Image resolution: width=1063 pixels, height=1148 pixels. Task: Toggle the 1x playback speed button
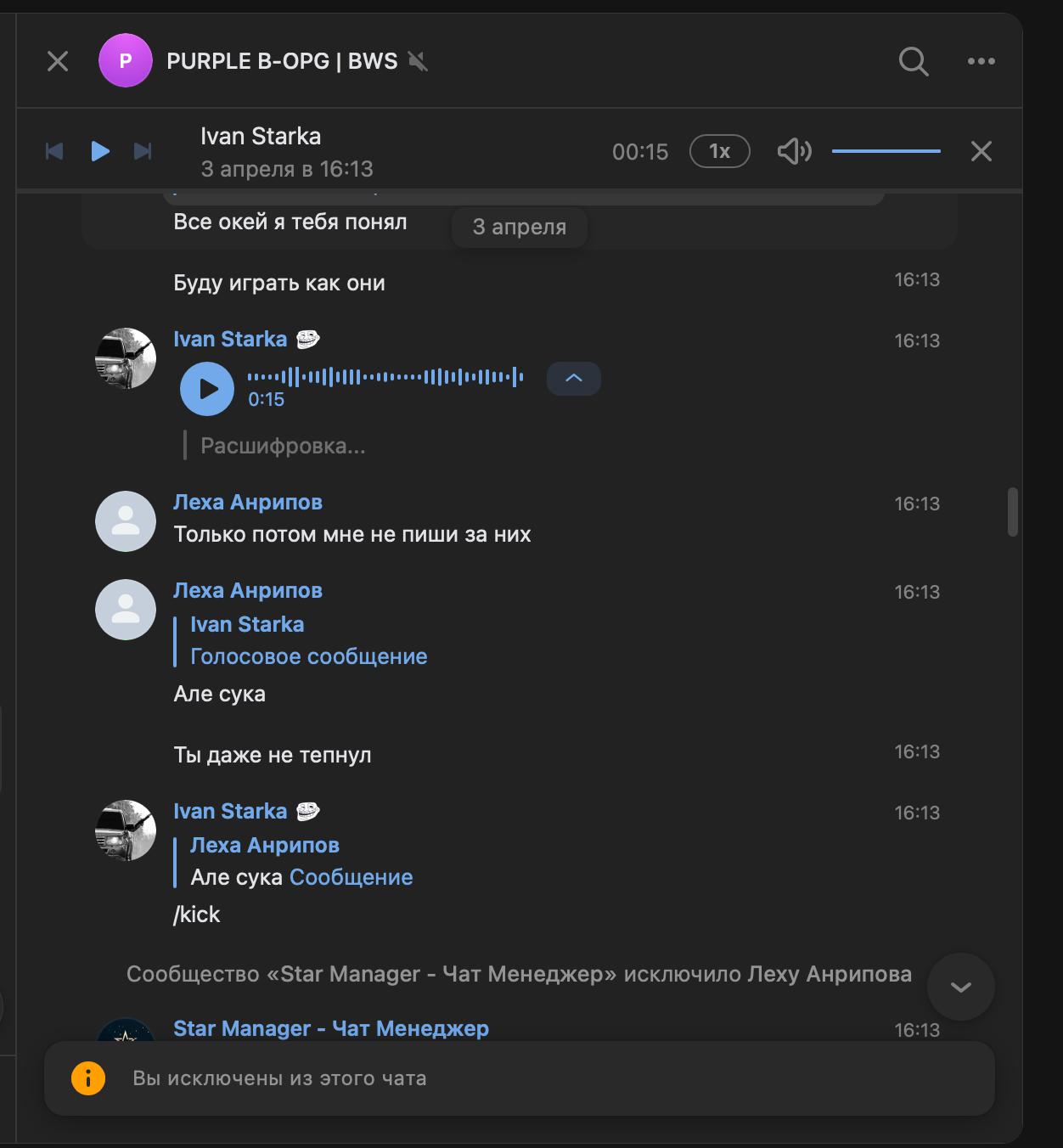click(x=719, y=152)
